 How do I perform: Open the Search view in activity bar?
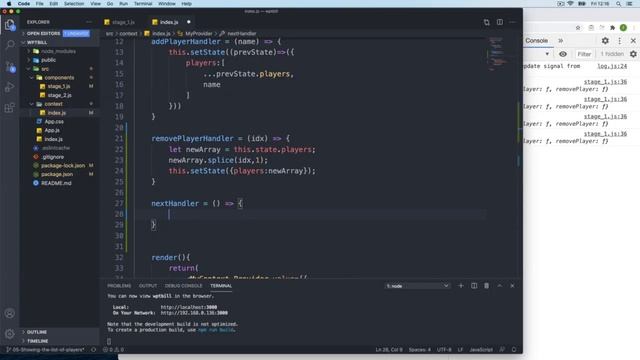10,44
